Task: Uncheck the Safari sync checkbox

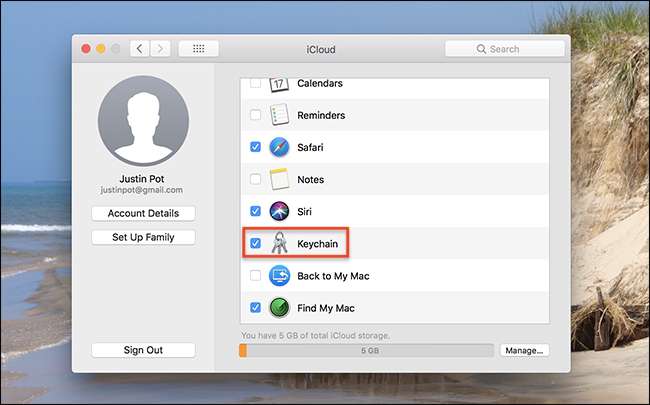Action: coord(255,147)
